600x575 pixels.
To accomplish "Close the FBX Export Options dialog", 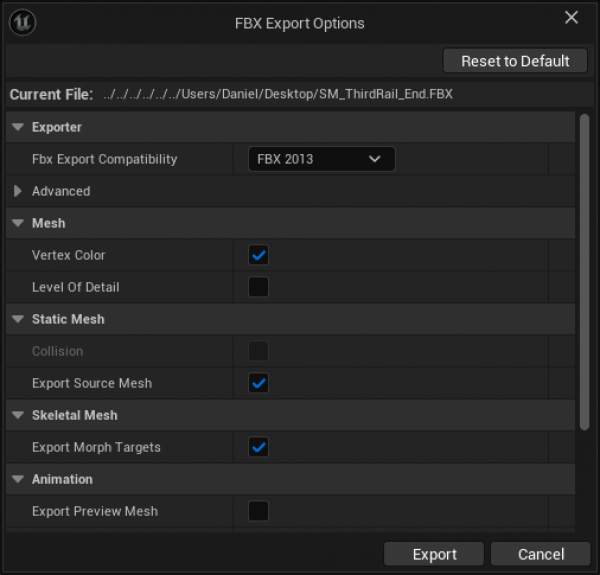I will (x=572, y=18).
